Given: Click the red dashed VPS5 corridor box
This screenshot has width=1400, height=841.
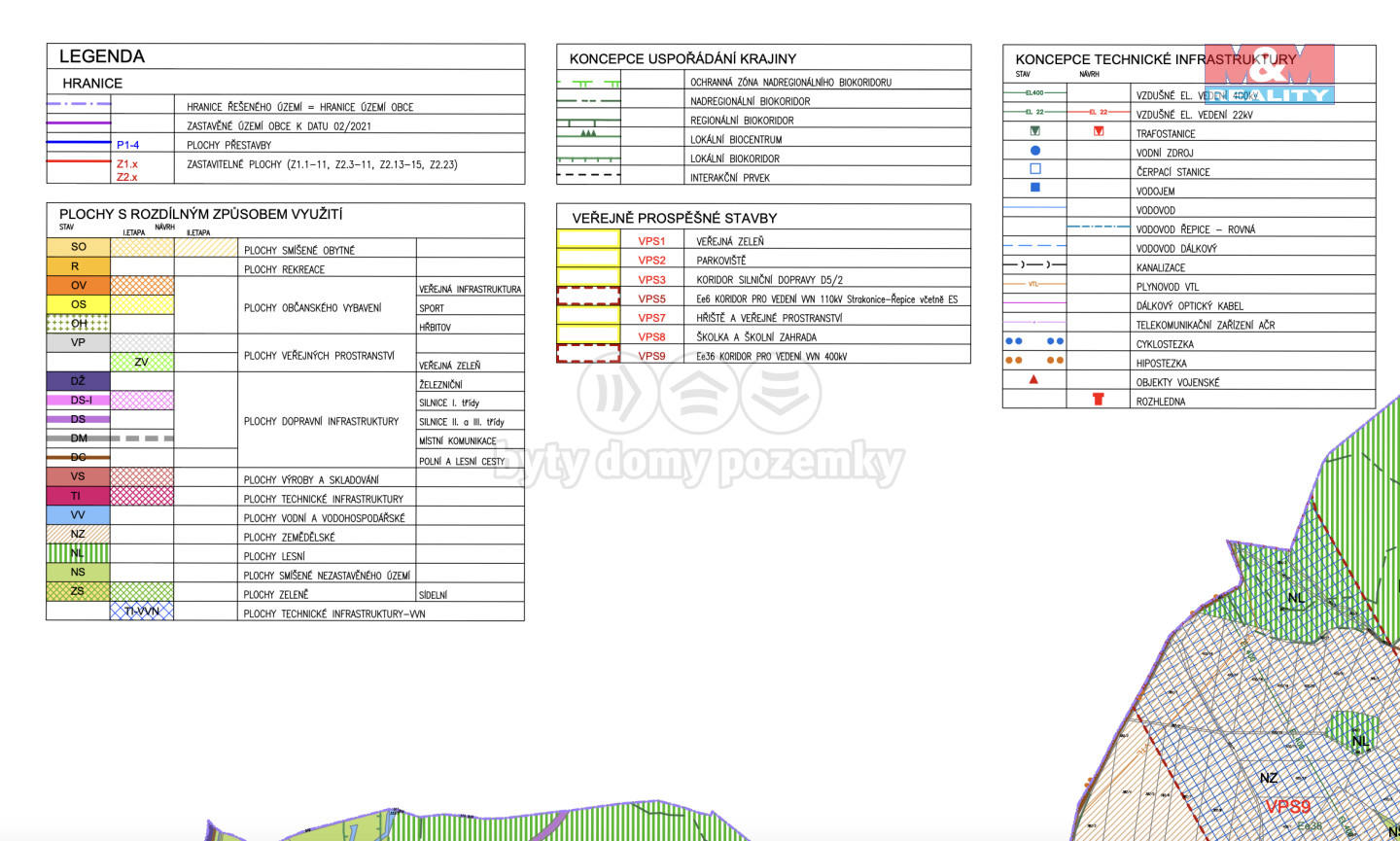Looking at the screenshot, I should click(588, 298).
